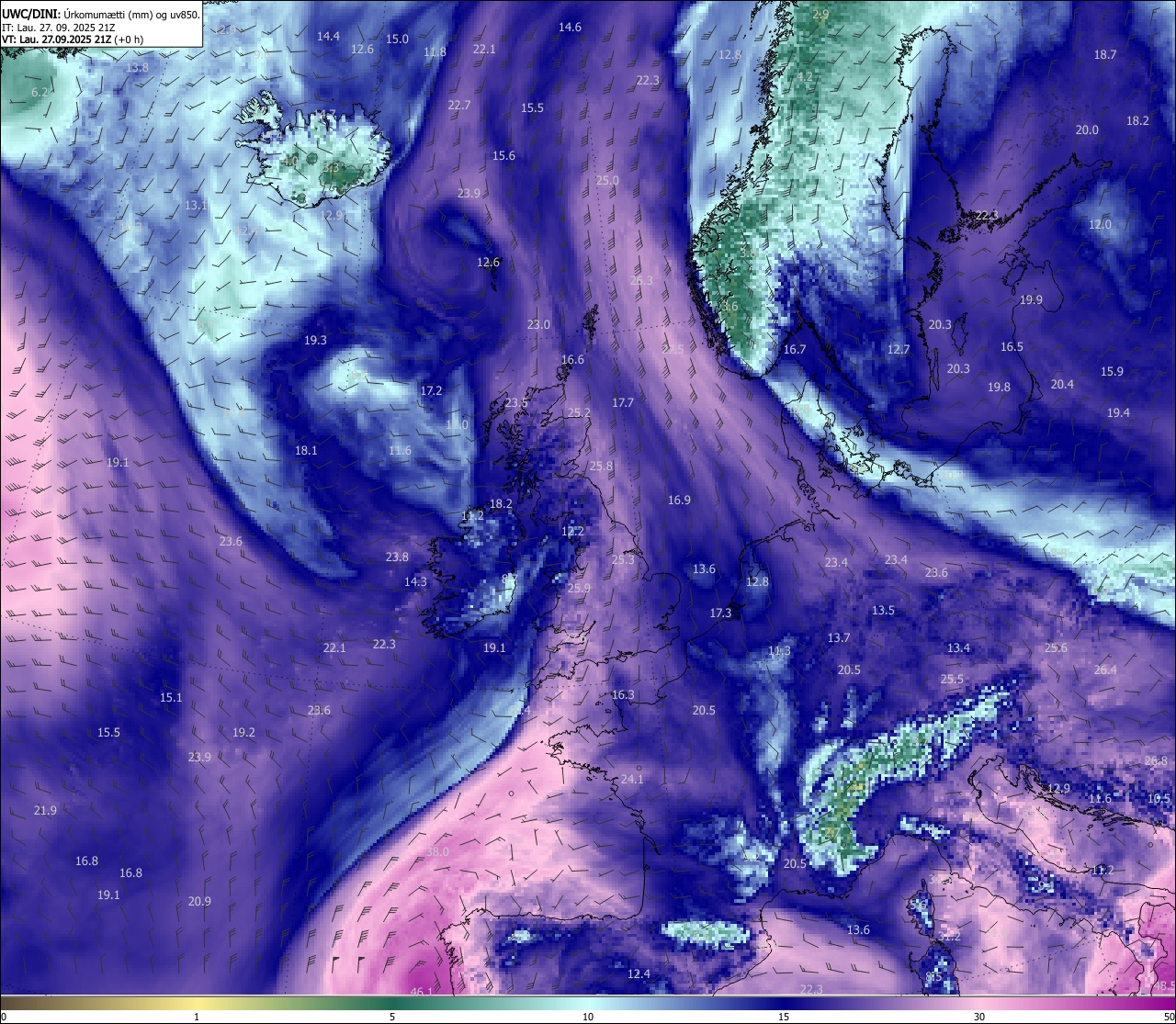Click the 13.1 value label

196,205
